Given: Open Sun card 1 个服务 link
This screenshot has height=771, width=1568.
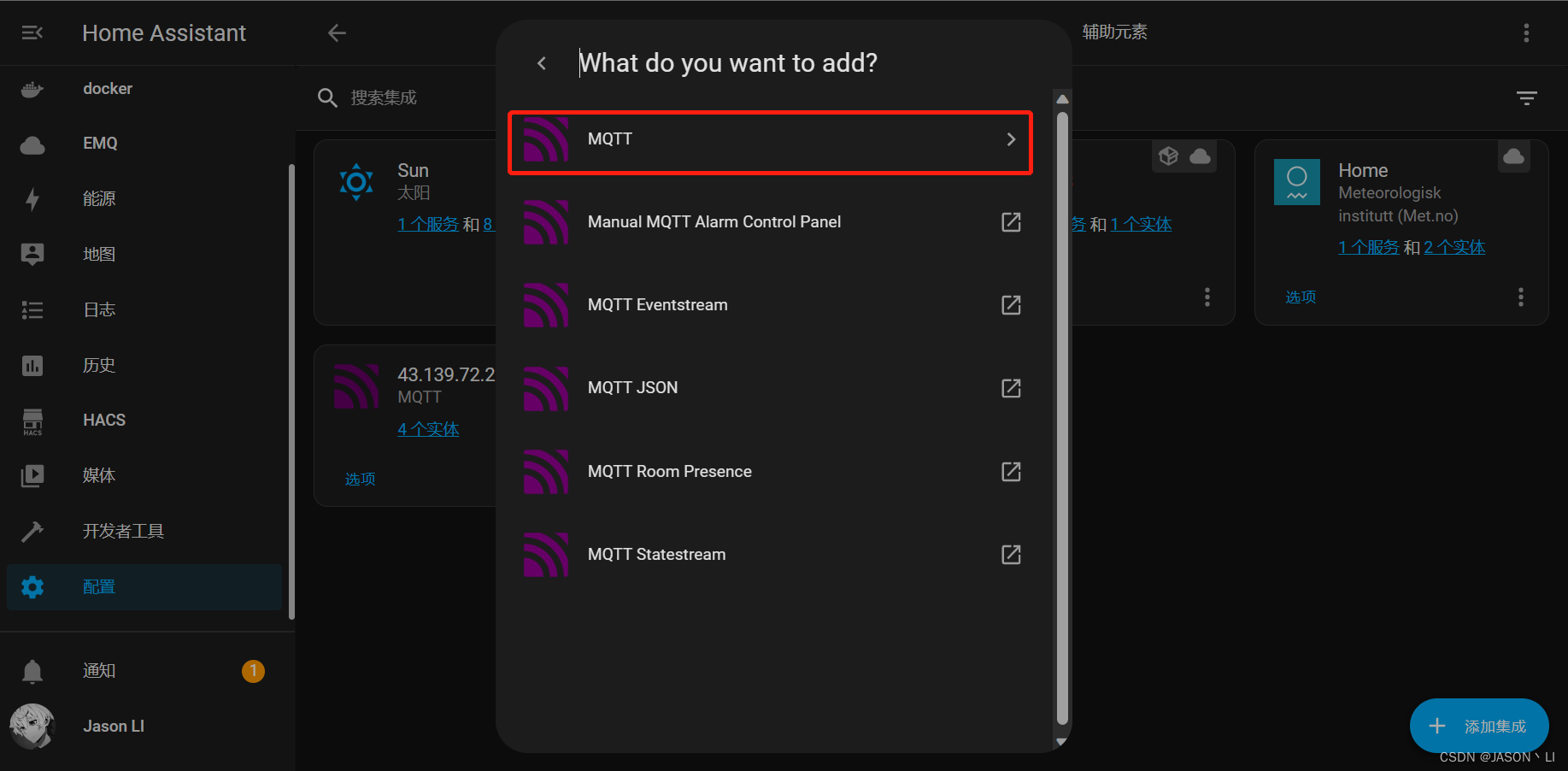Looking at the screenshot, I should 428,224.
